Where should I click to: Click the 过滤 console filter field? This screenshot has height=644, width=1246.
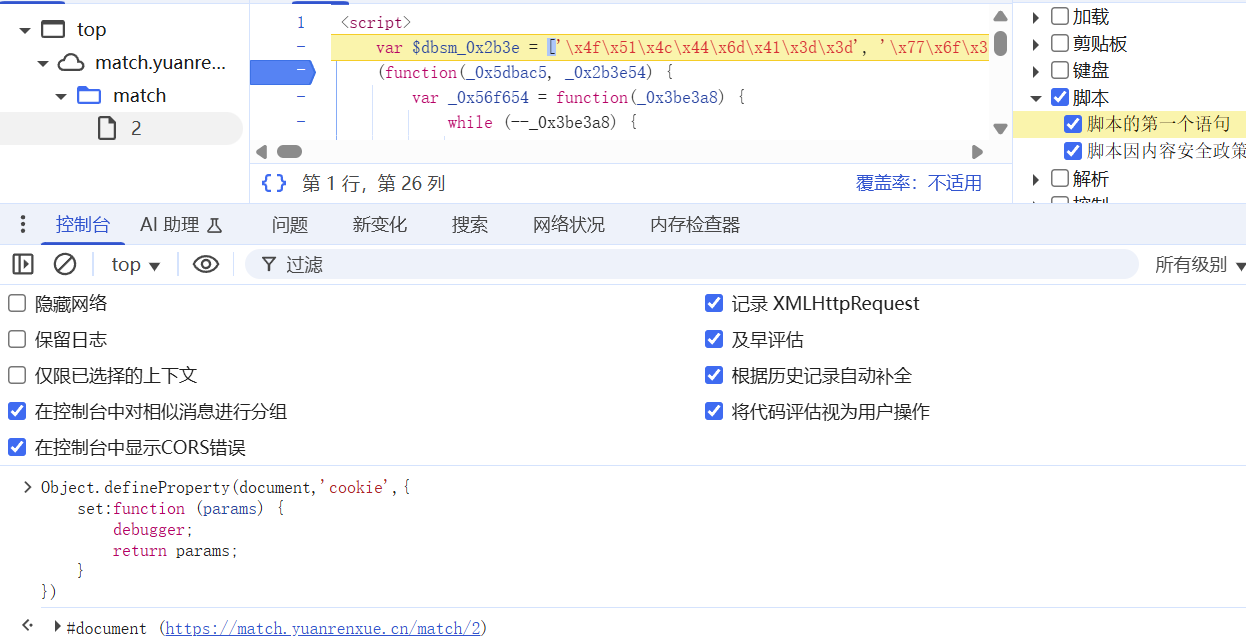pyautogui.click(x=690, y=264)
